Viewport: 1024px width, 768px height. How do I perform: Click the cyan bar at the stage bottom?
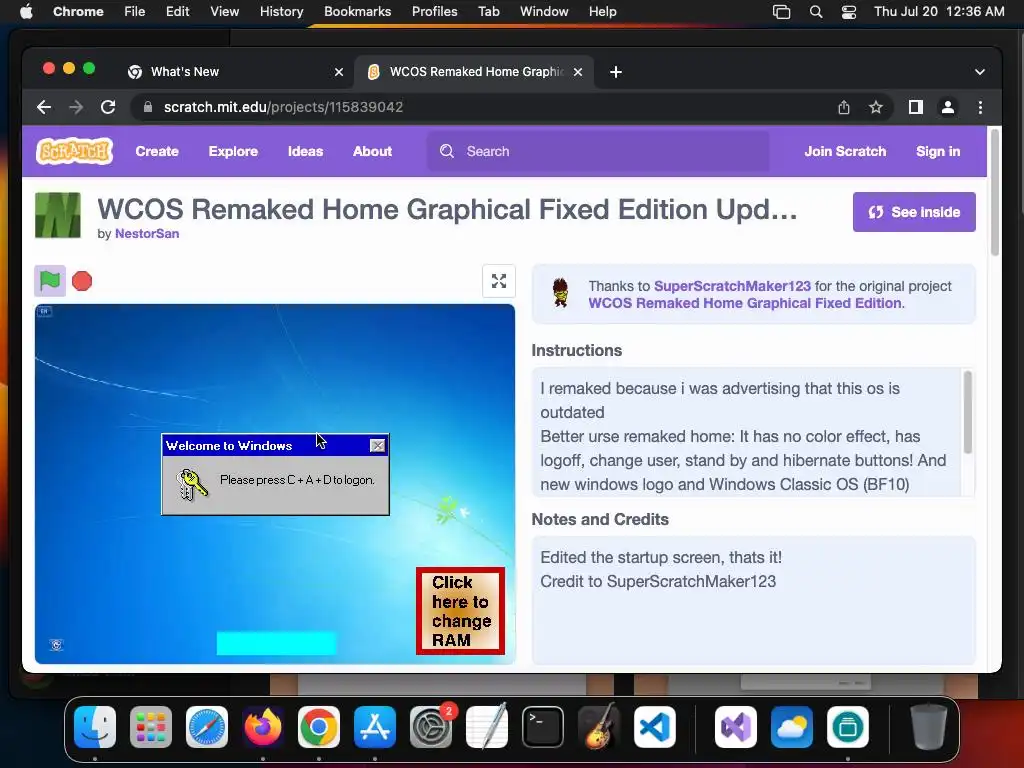coord(276,643)
